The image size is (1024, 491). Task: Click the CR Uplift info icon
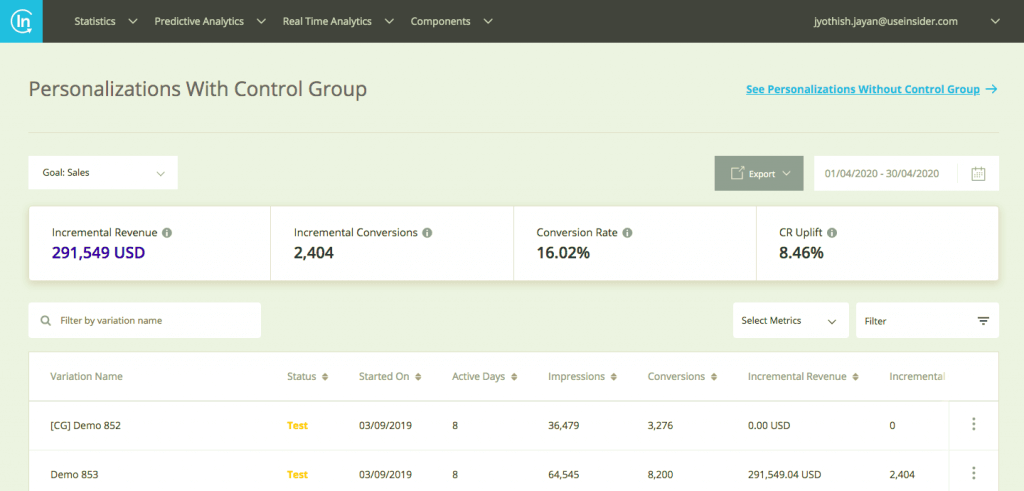click(x=832, y=233)
